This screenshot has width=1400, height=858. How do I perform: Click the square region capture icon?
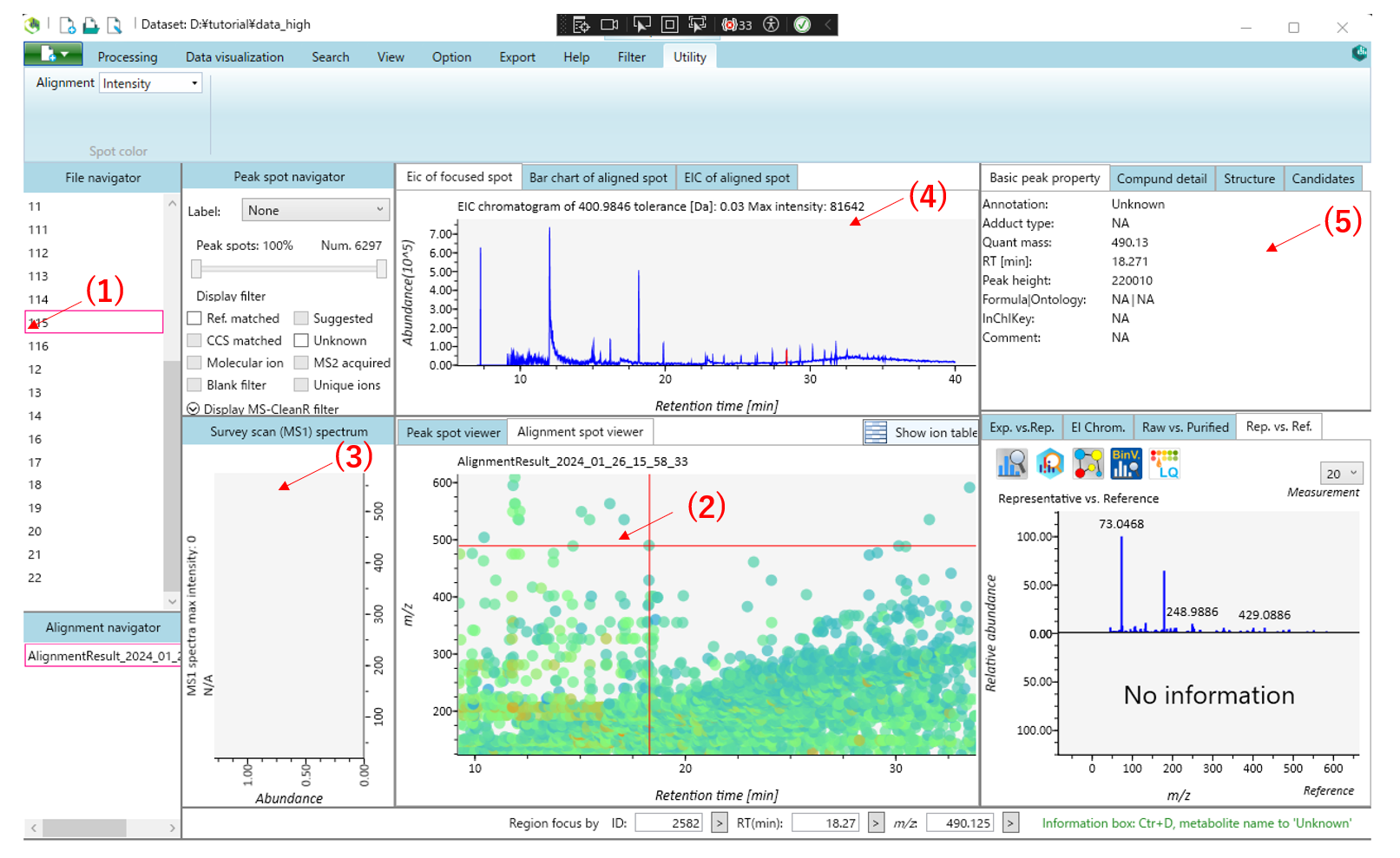click(669, 24)
